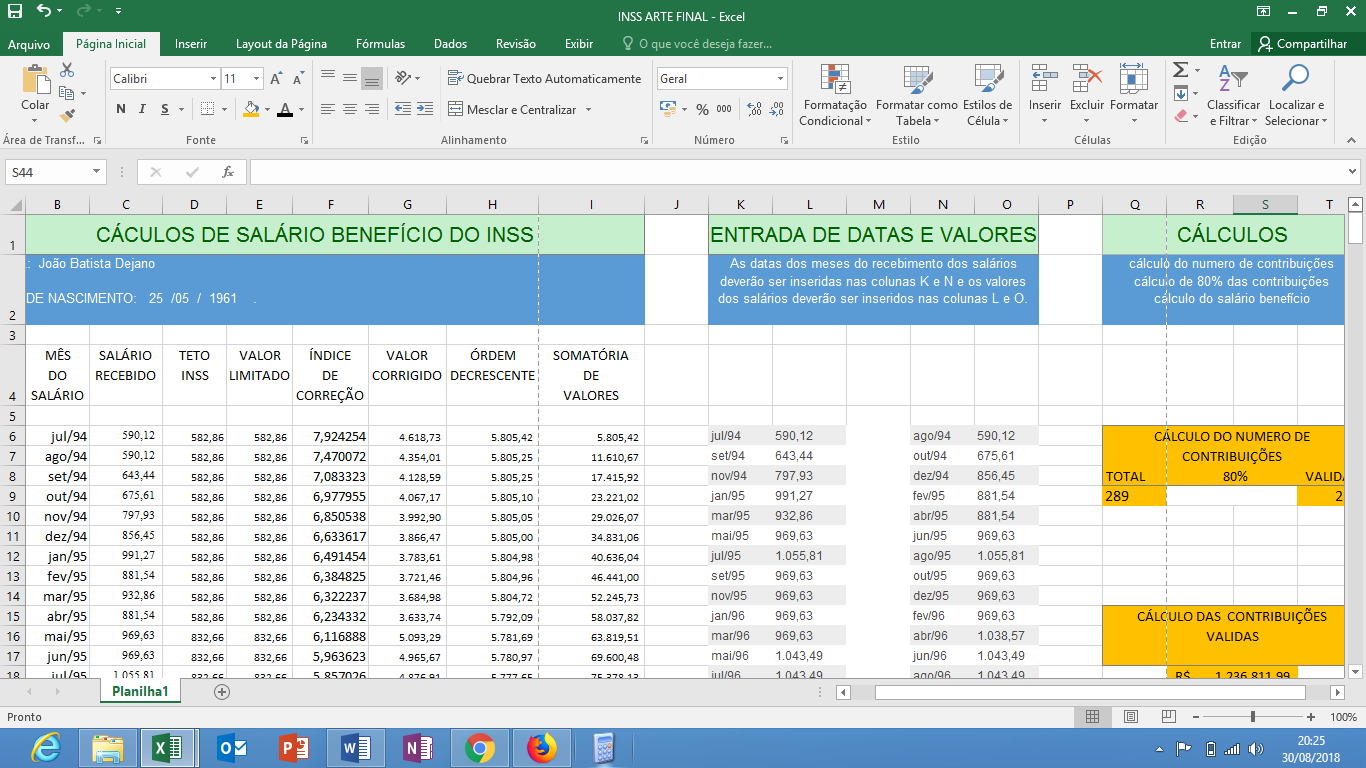Apply percent style format
Viewport: 1366px width, 768px height.
pos(703,109)
